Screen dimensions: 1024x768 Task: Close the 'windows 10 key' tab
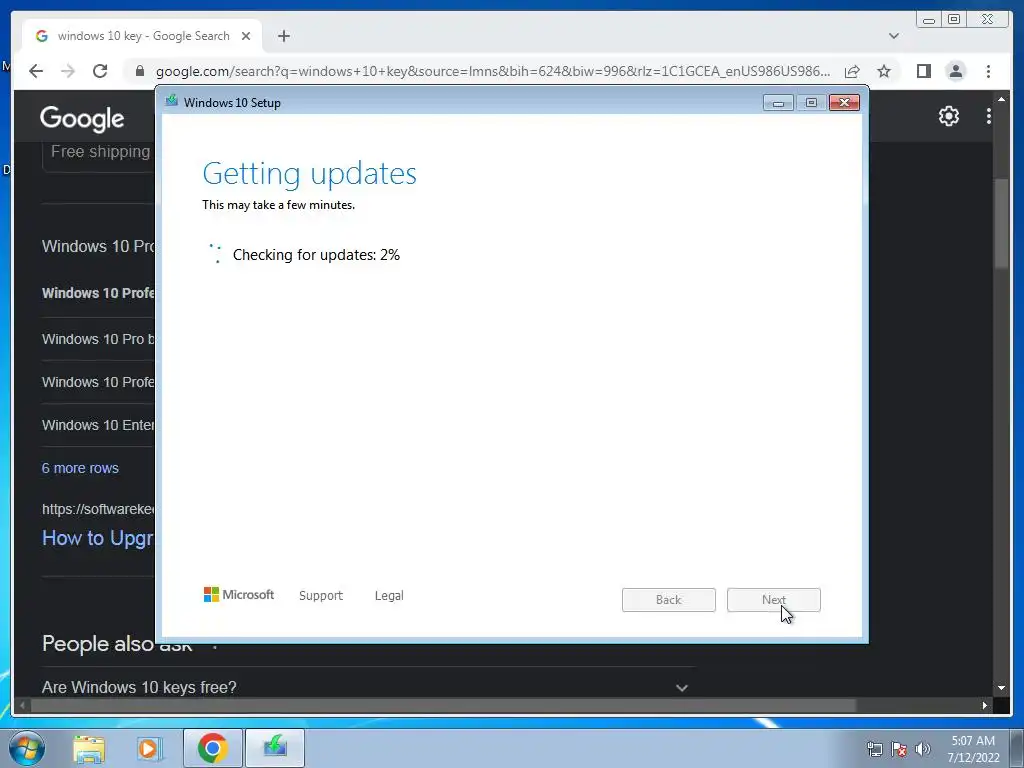[246, 36]
